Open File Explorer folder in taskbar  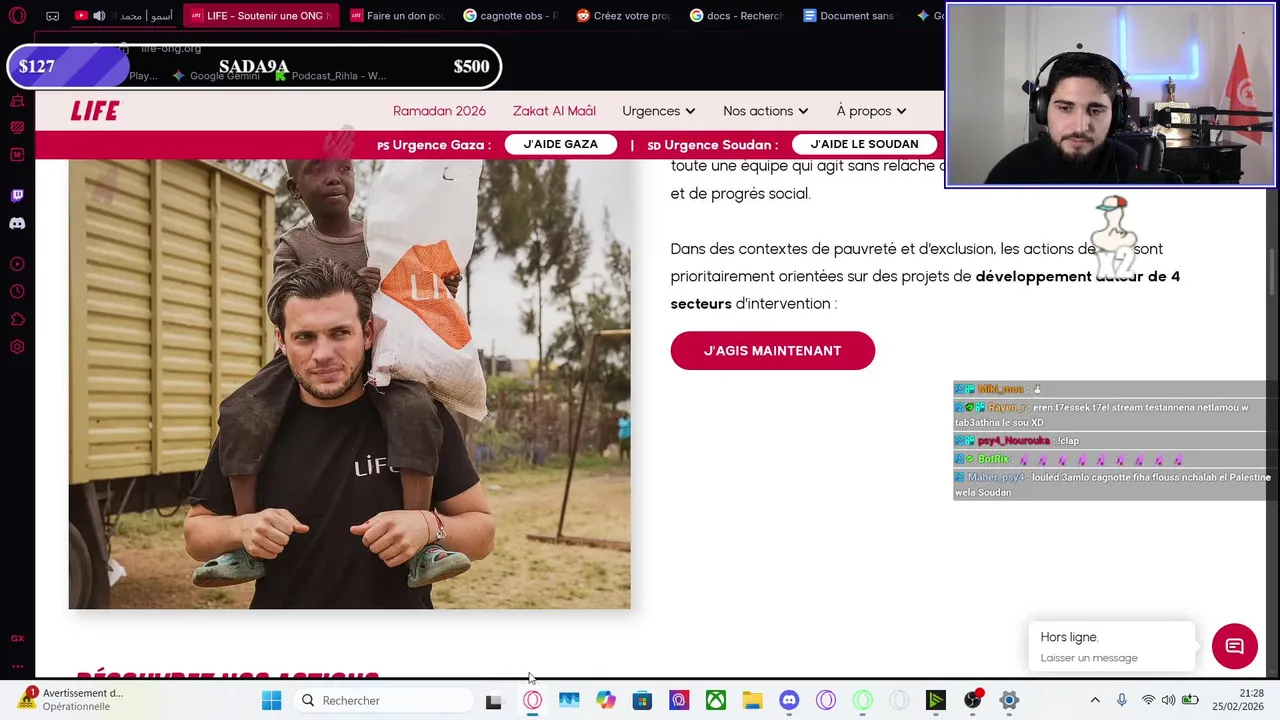coord(752,701)
